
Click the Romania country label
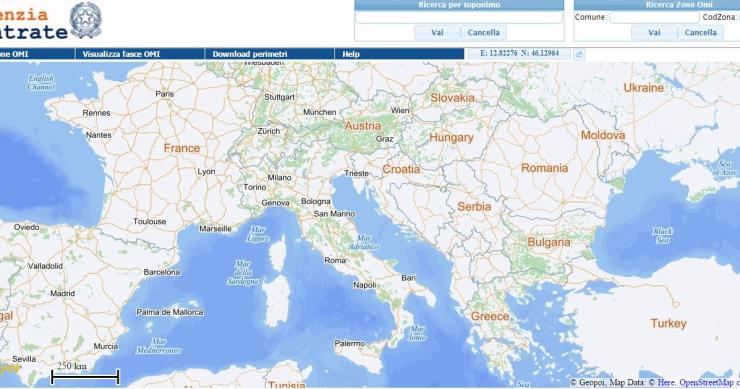[544, 168]
